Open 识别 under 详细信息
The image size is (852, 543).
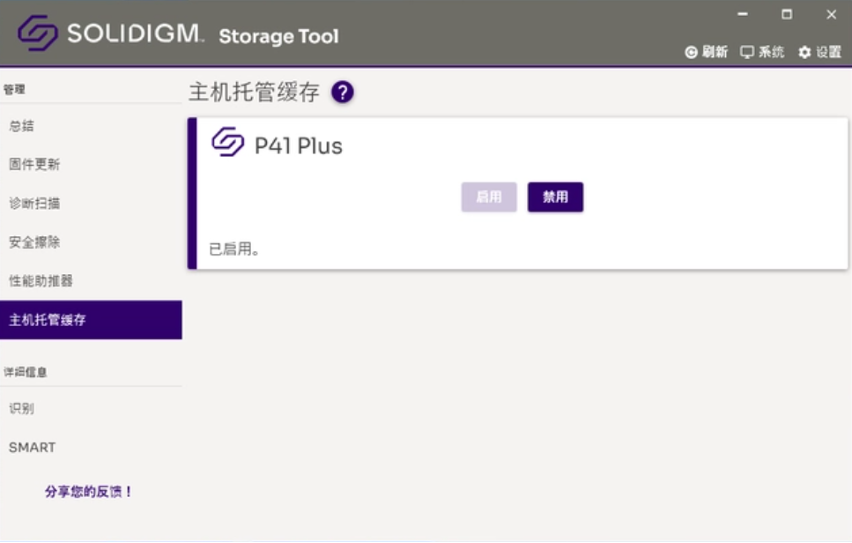coord(22,409)
